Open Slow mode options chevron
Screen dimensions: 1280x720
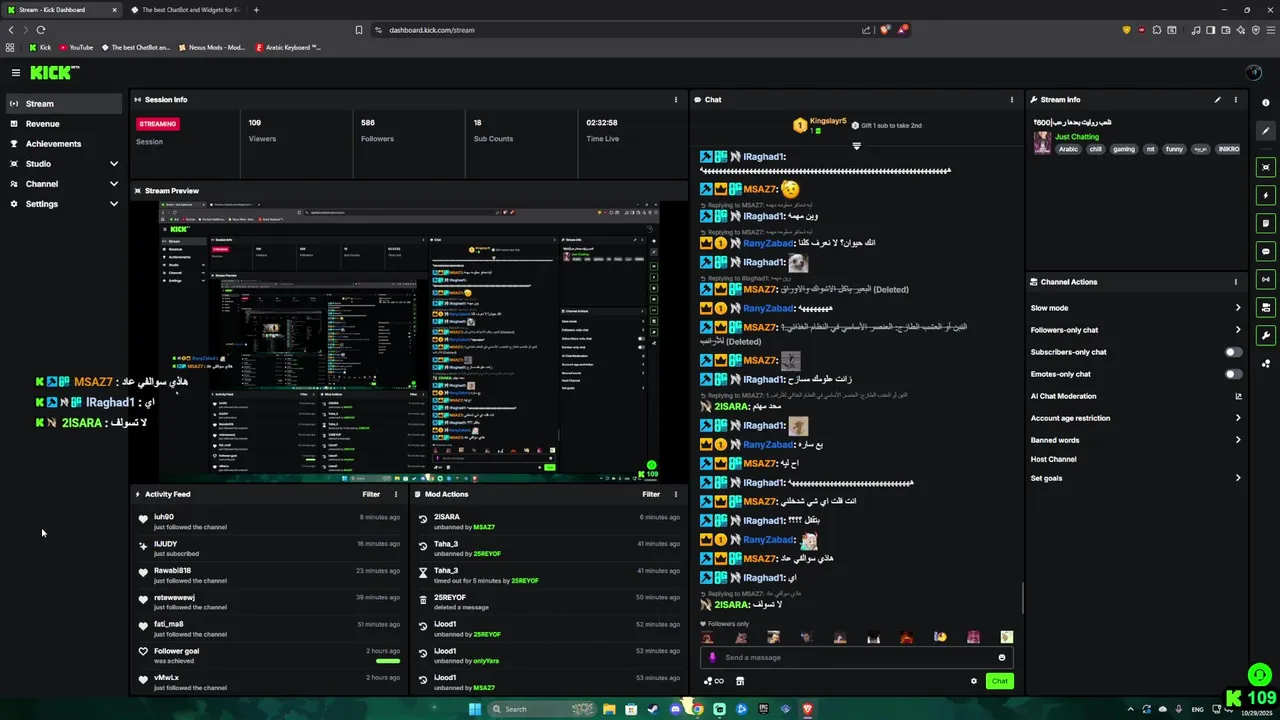click(x=1238, y=308)
